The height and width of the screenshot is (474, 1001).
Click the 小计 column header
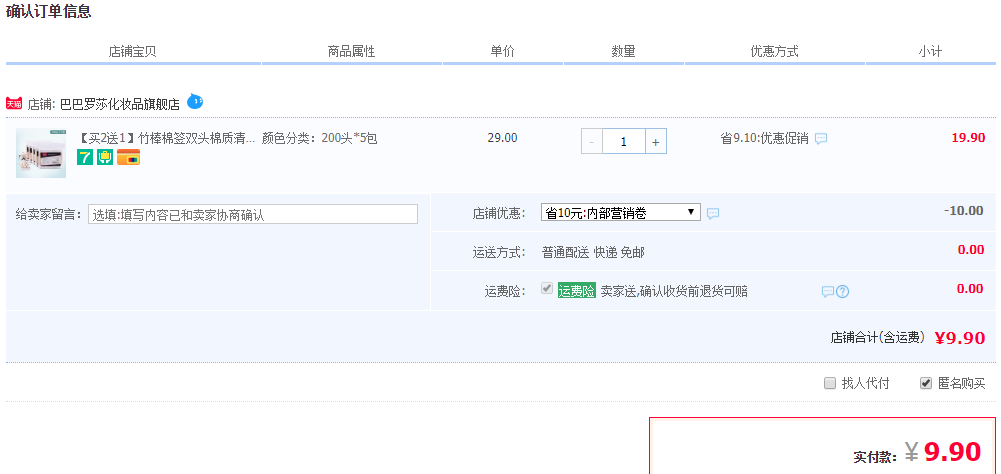[x=930, y=52]
